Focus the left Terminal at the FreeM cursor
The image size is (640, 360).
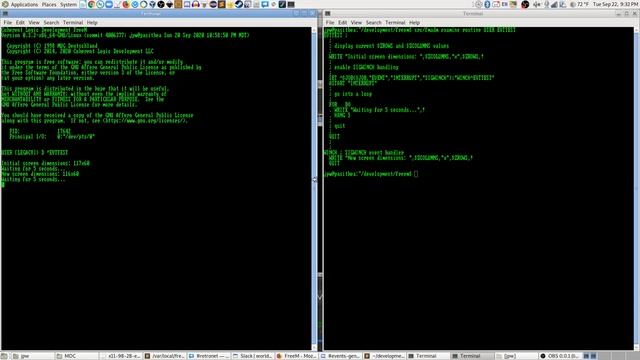coord(3,184)
